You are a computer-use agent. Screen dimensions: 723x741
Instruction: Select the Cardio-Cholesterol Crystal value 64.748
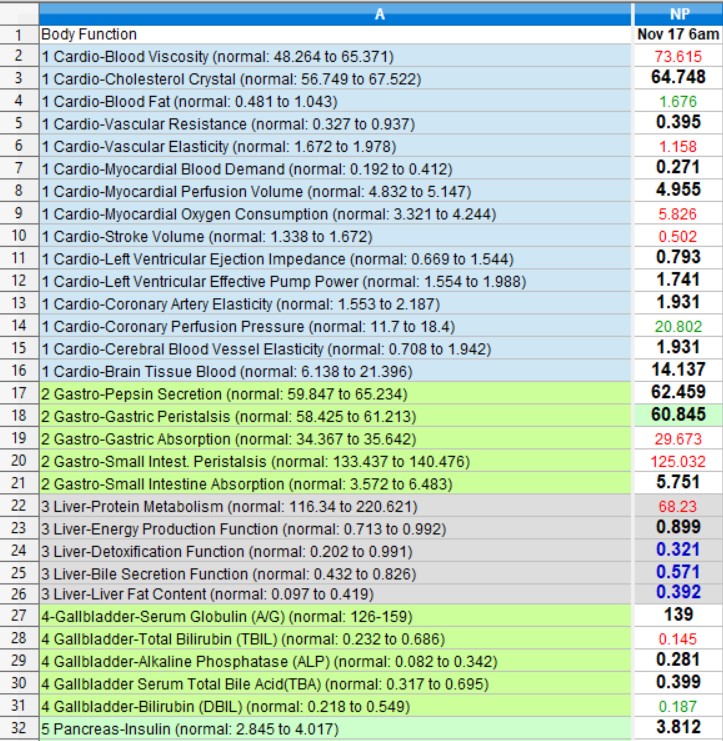677,78
